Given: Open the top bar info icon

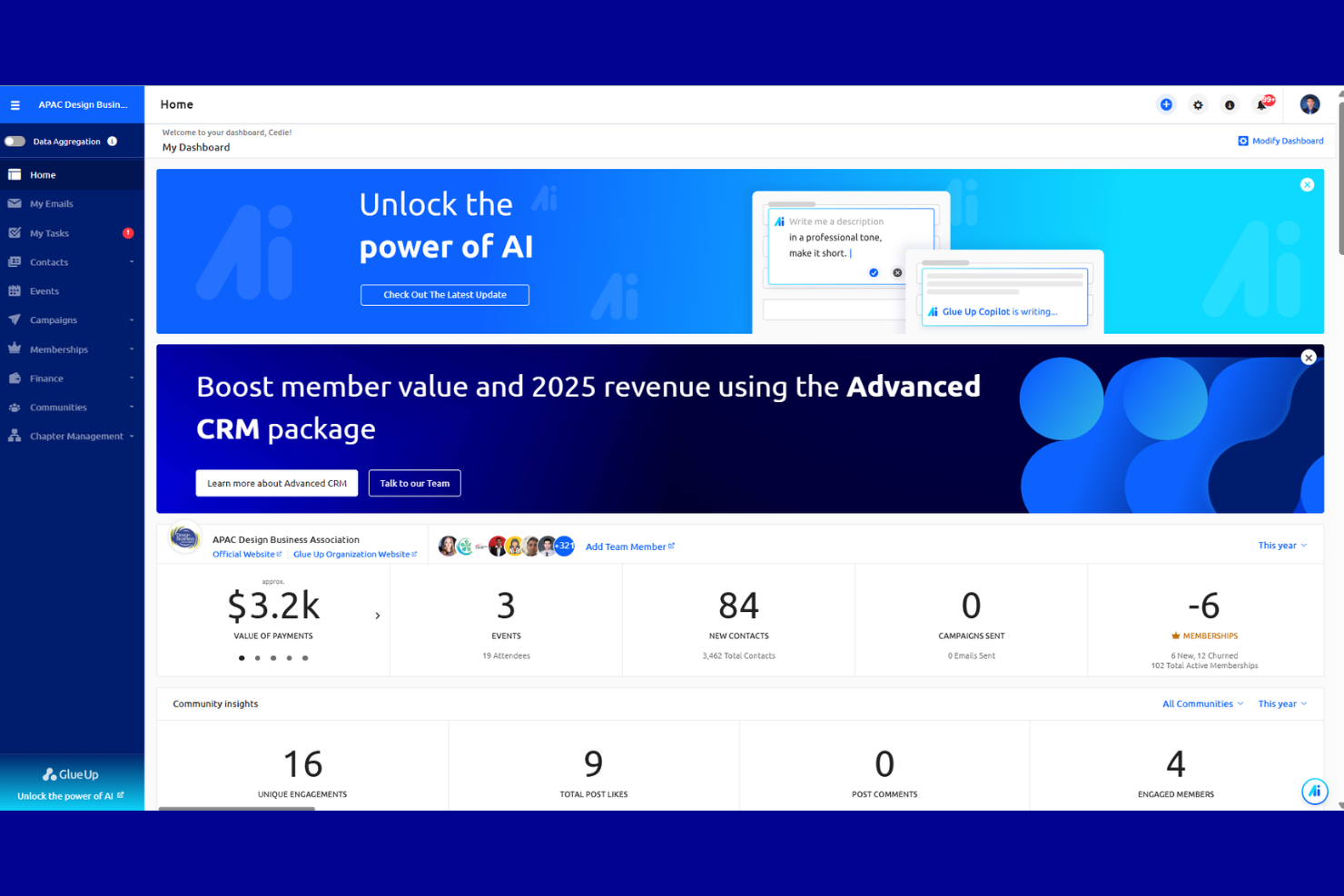Looking at the screenshot, I should pos(1230,105).
